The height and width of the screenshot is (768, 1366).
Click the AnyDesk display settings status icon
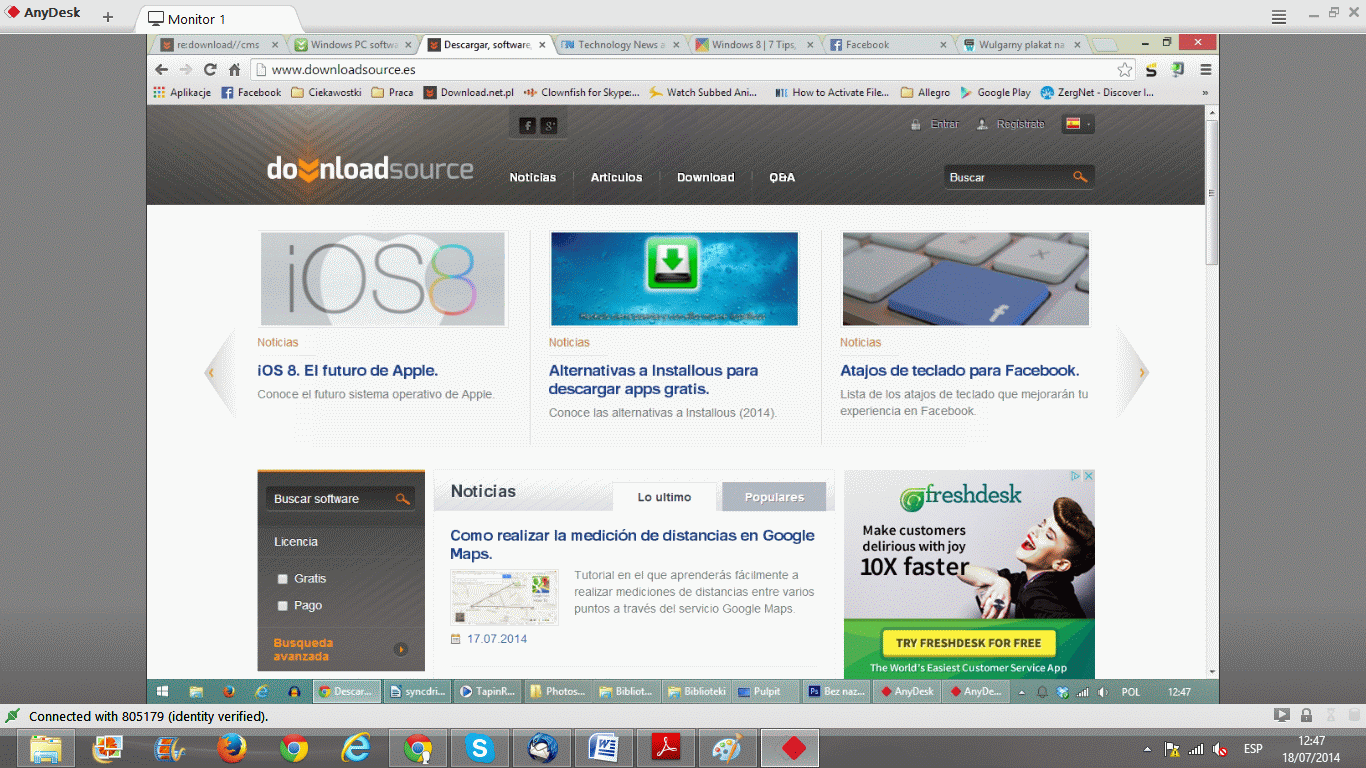pyautogui.click(x=1281, y=716)
